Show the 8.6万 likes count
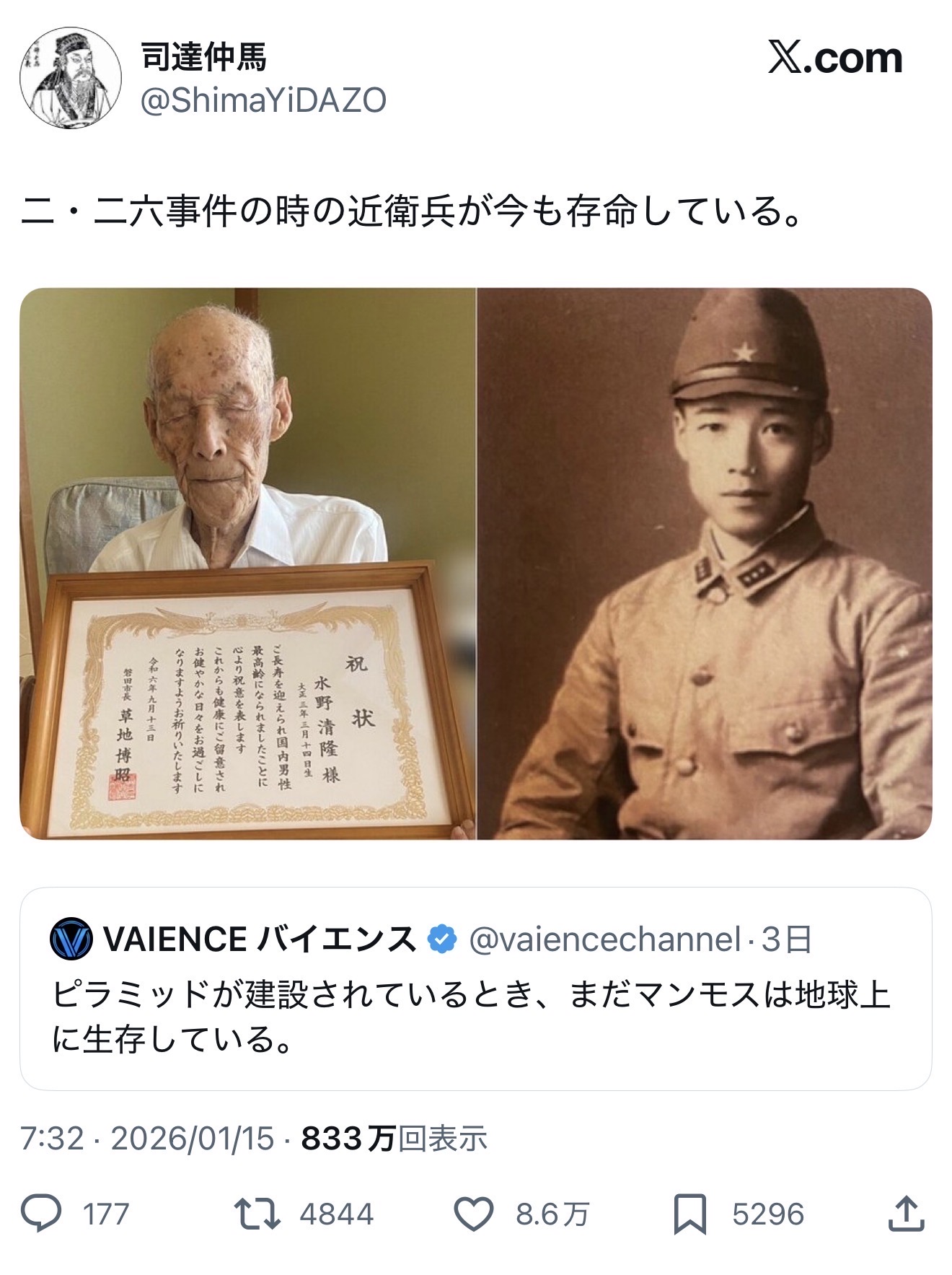 click(552, 1214)
